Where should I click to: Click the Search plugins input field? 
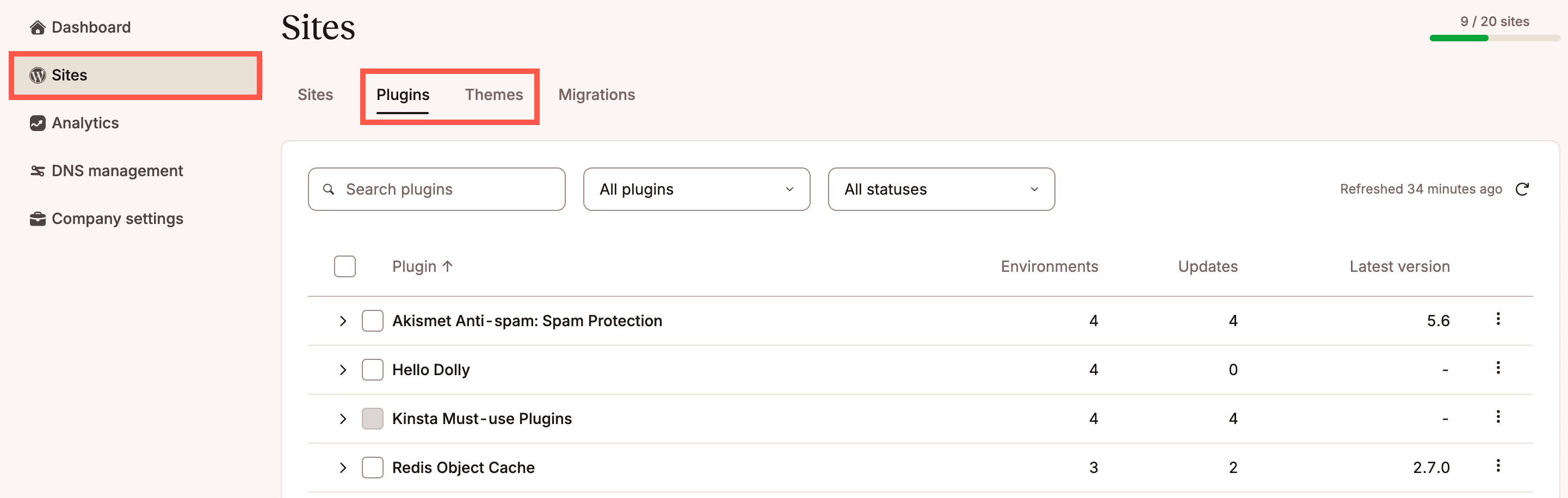[436, 189]
